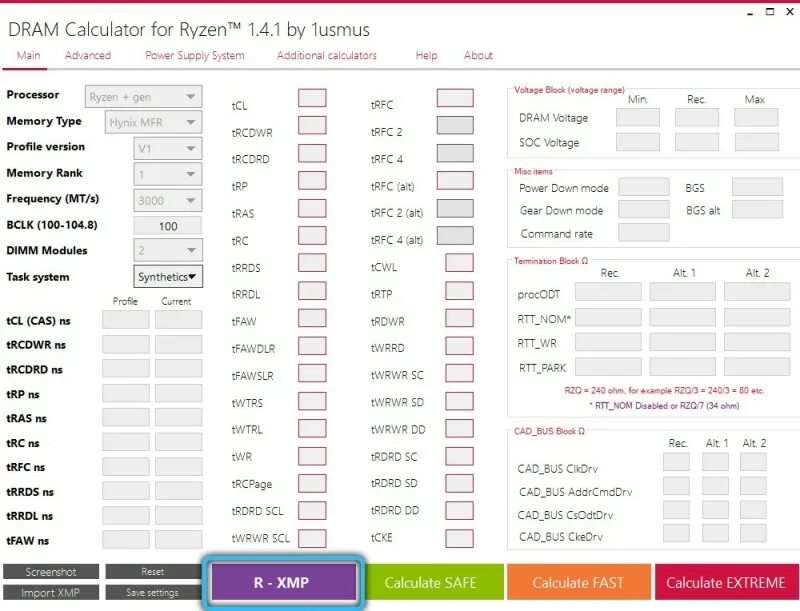Click SOC Voltage Max field

tap(757, 142)
